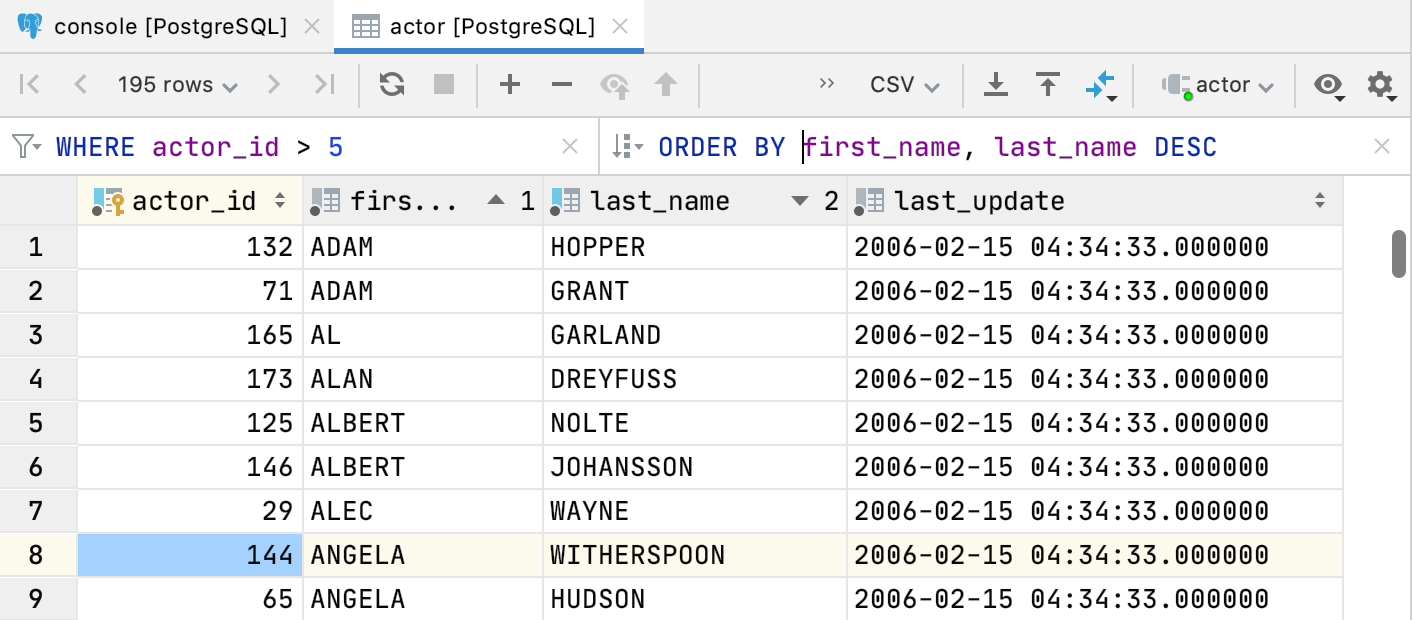
Task: Open the compare data icon
Action: tap(1101, 85)
